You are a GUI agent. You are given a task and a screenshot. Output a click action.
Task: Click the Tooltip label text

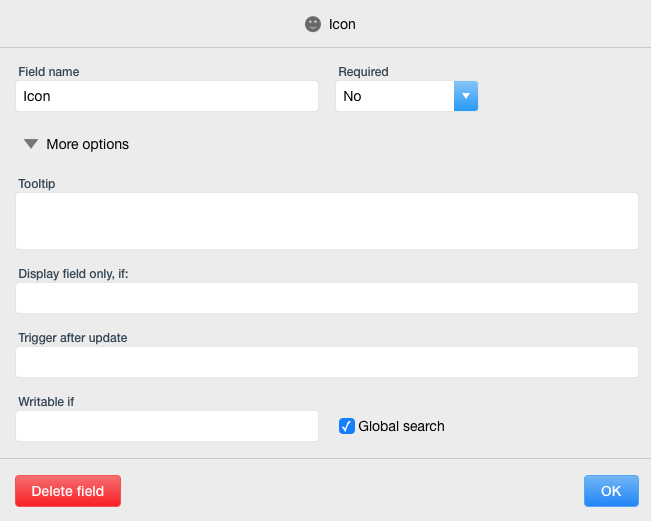tap(36, 183)
